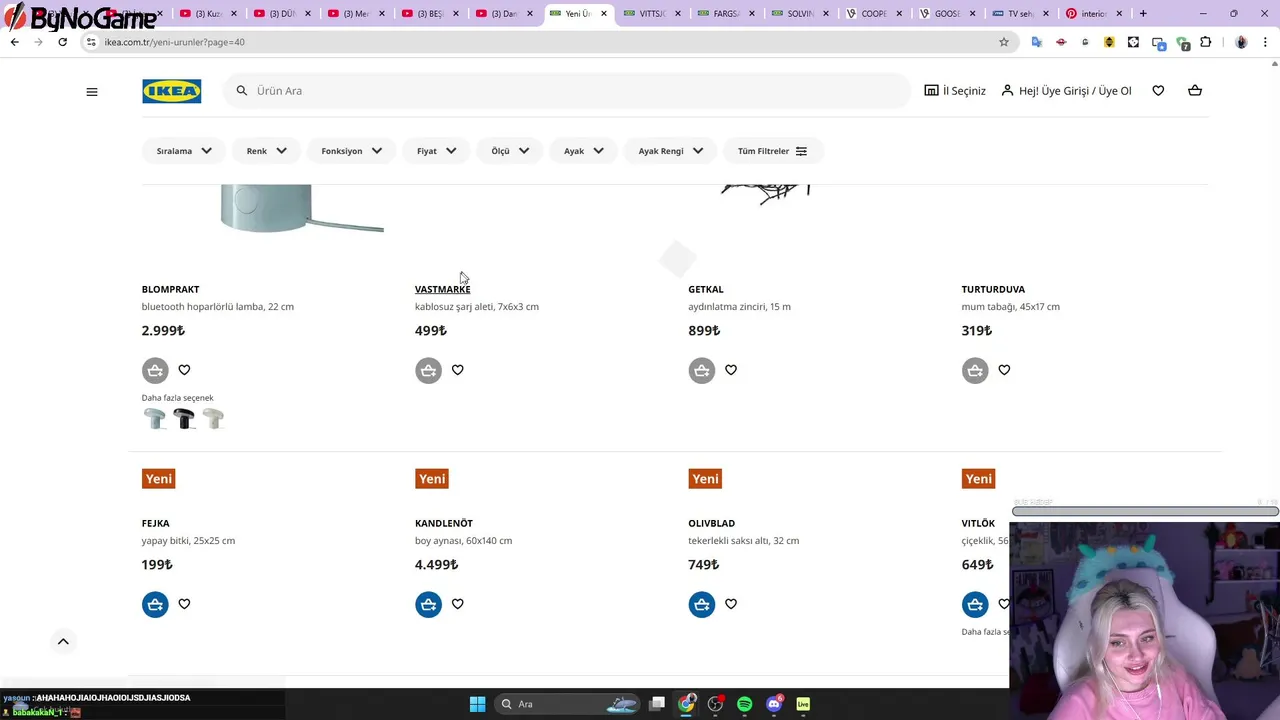The width and height of the screenshot is (1280, 720).
Task: Reload the page with browser refresh icon
Action: (x=62, y=42)
